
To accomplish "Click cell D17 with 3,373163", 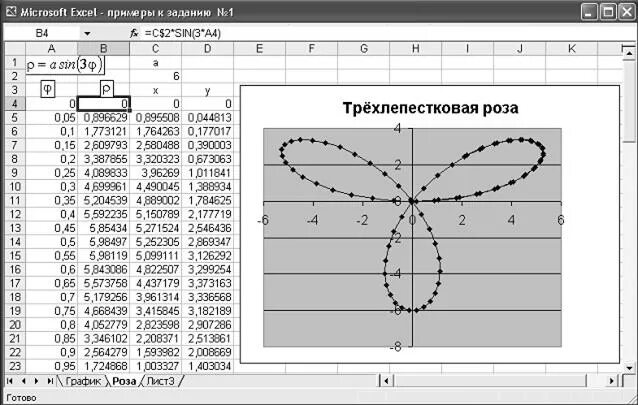I will [208, 283].
